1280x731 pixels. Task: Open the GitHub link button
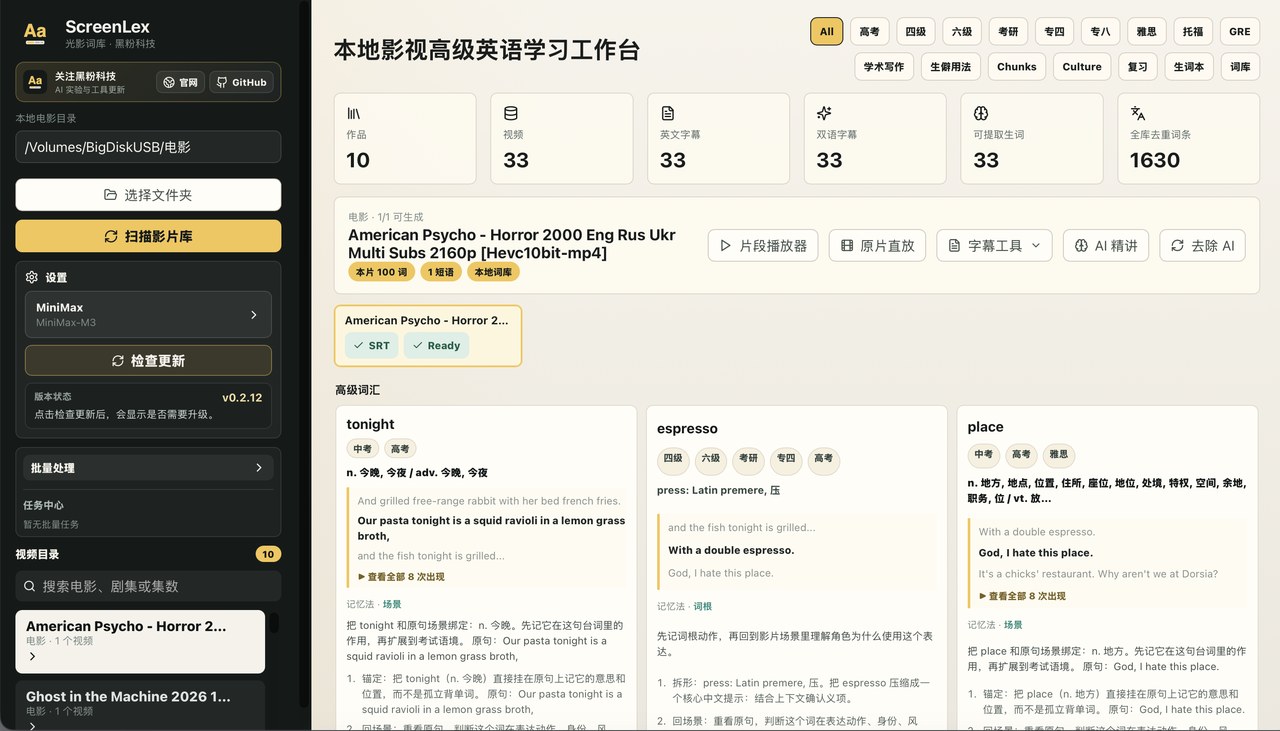click(241, 82)
